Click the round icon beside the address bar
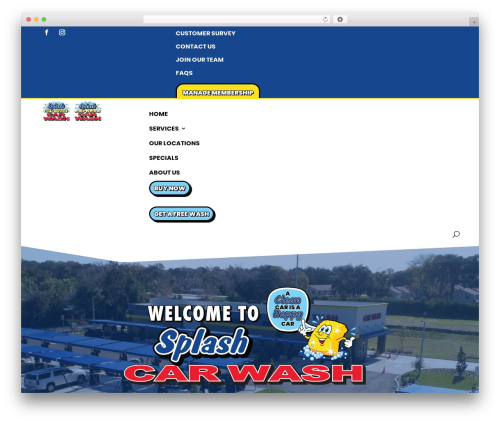 (x=340, y=19)
